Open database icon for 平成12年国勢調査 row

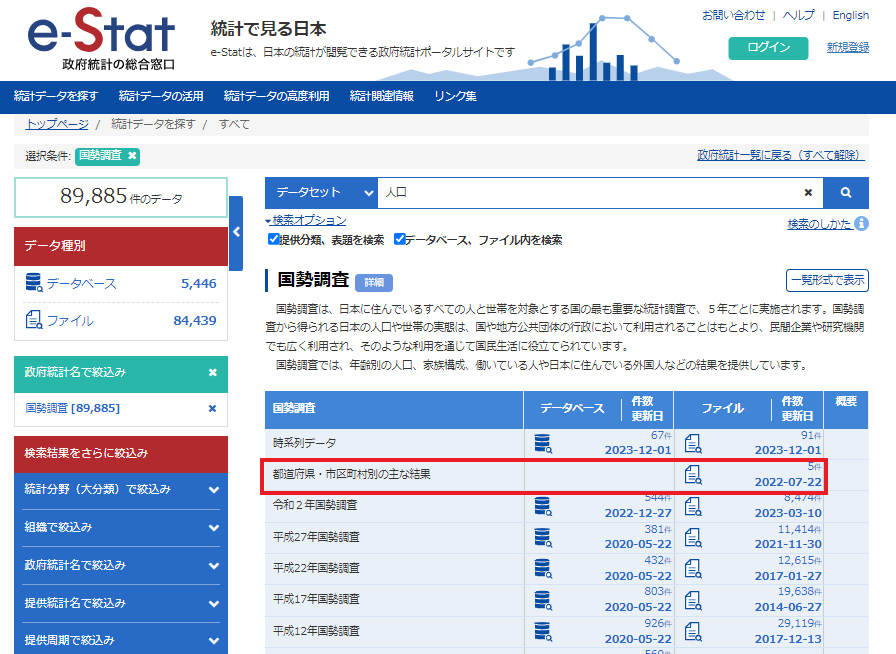click(x=543, y=631)
